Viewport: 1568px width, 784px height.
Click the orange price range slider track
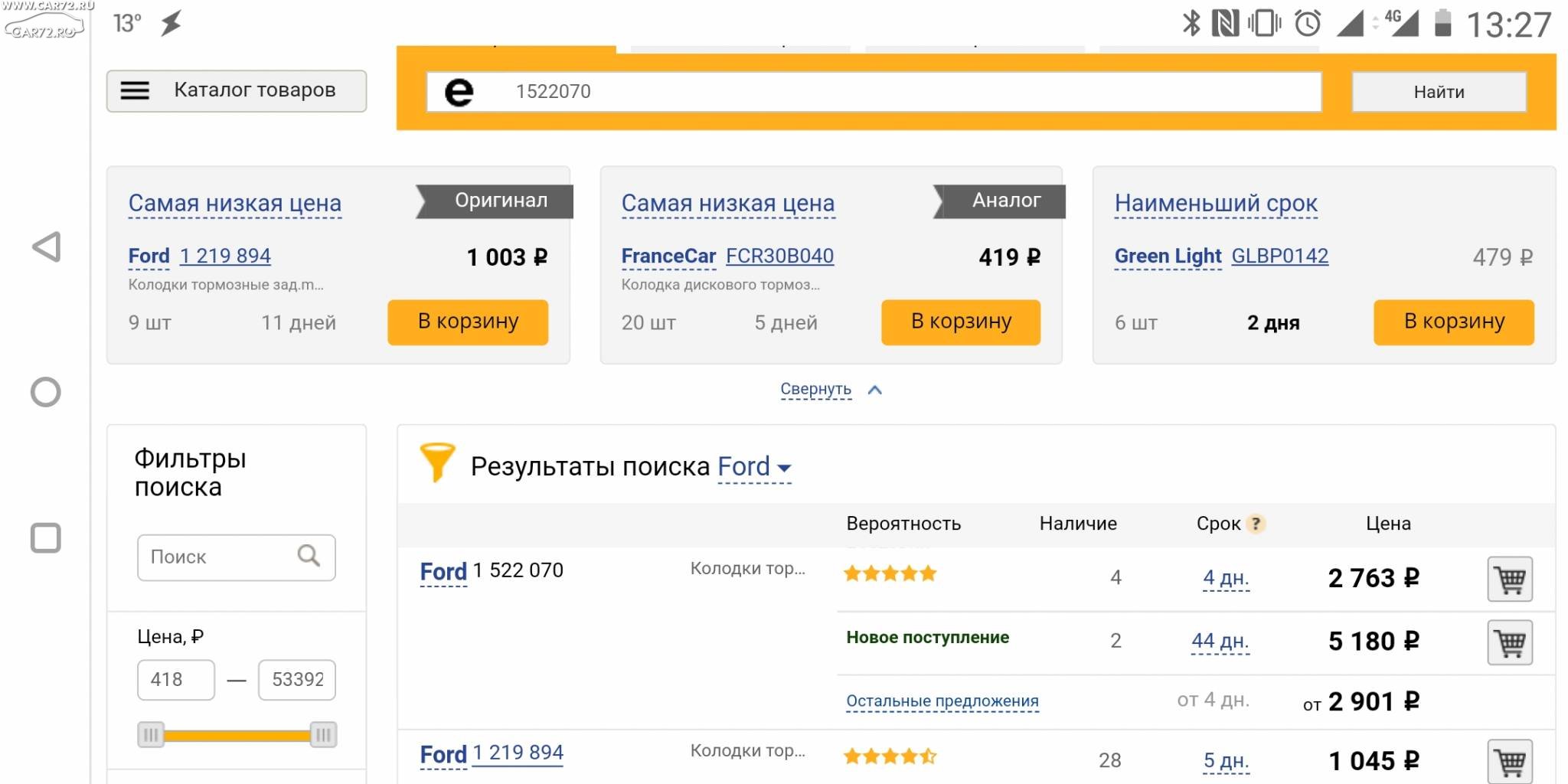coord(237,736)
